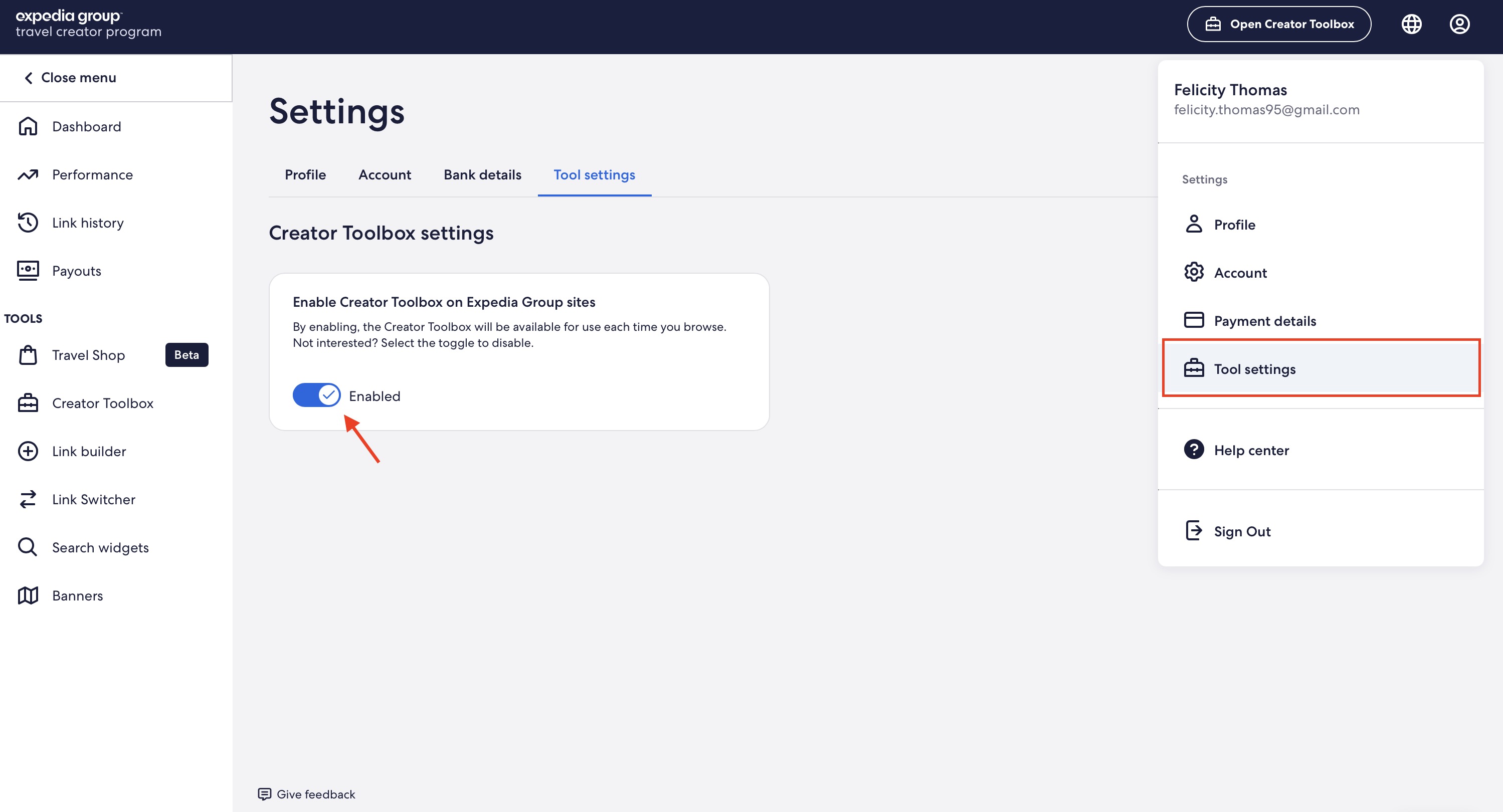
Task: Open the Profile tab in Settings
Action: pos(305,174)
